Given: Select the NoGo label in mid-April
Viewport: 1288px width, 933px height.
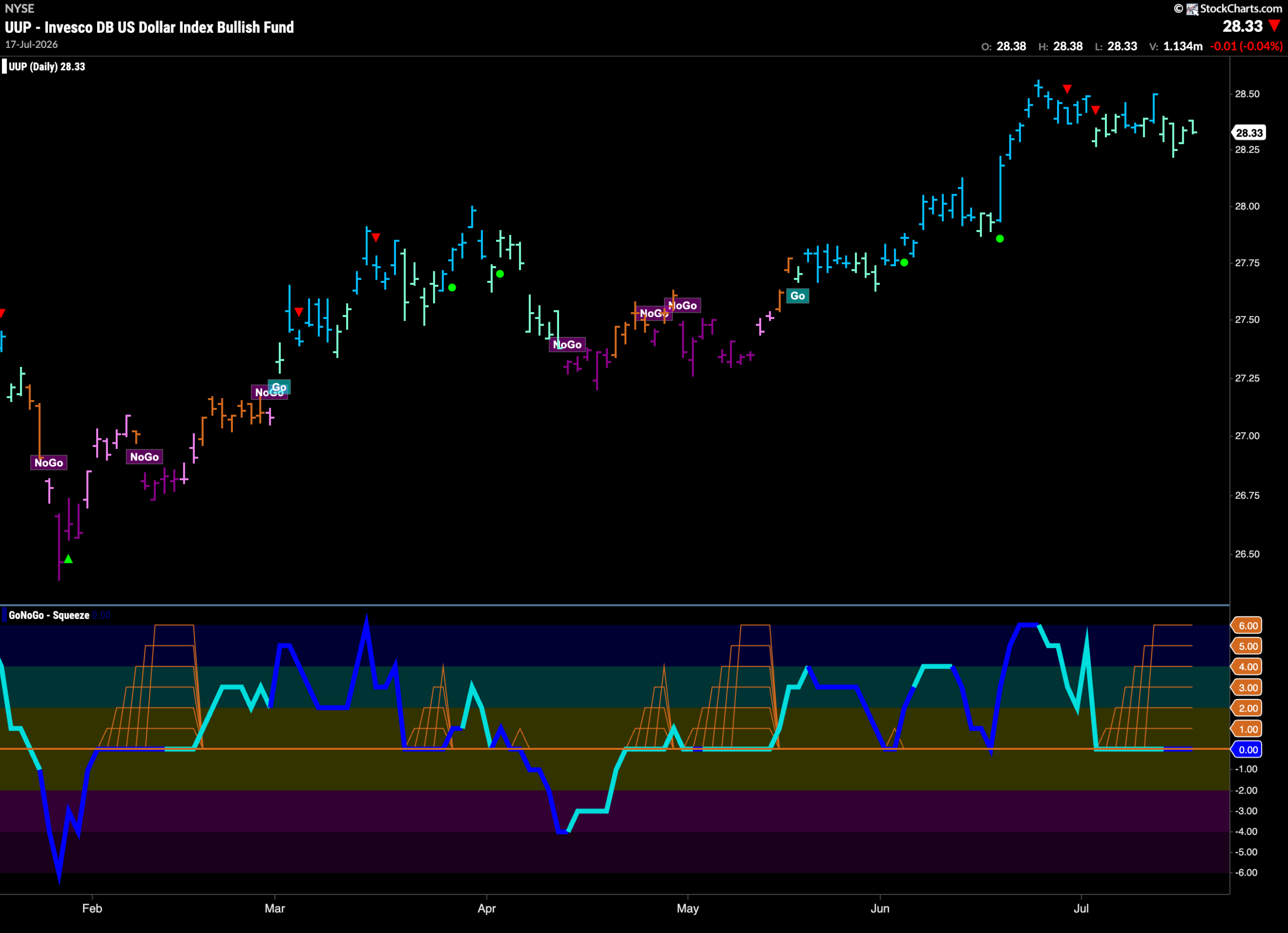Looking at the screenshot, I should (x=568, y=344).
